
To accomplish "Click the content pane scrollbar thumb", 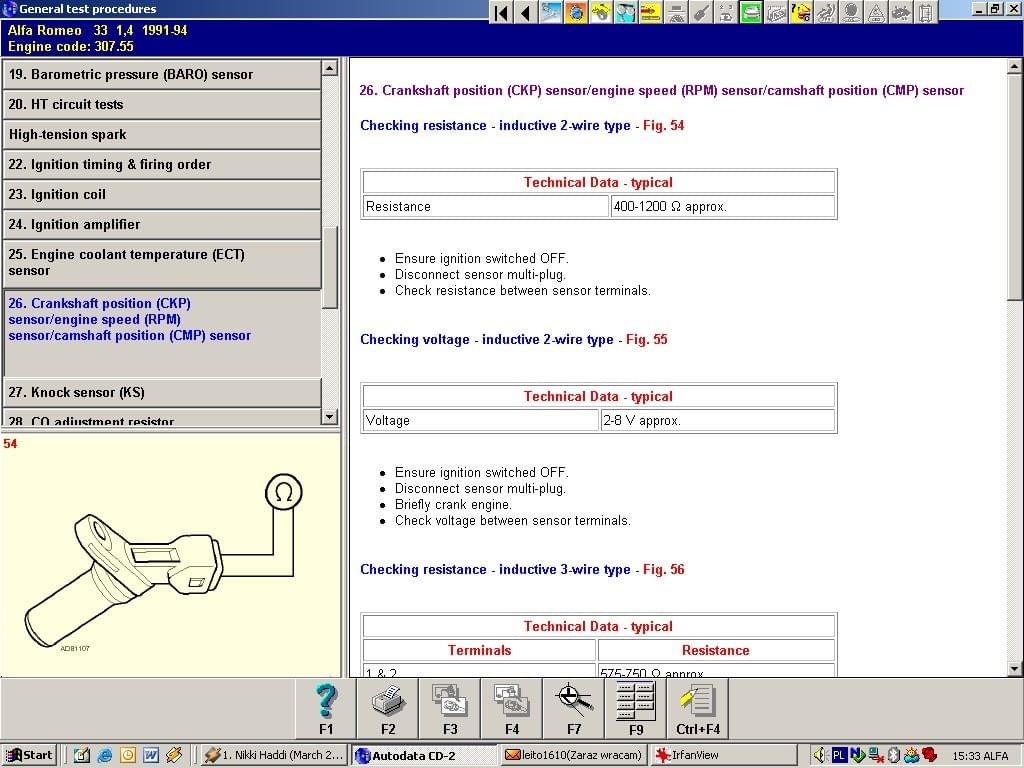I will coord(1014,187).
